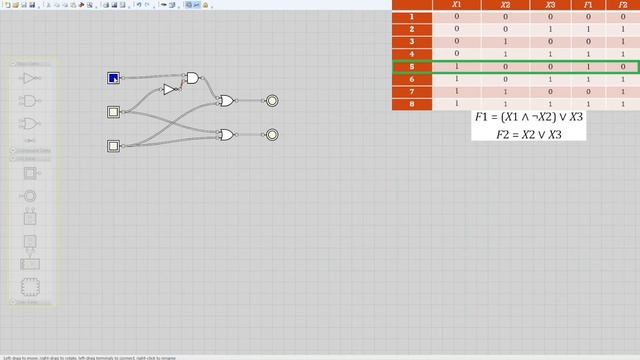Select the AND gate in the sidebar palette
This screenshot has width=640, height=360.
[x=30, y=100]
